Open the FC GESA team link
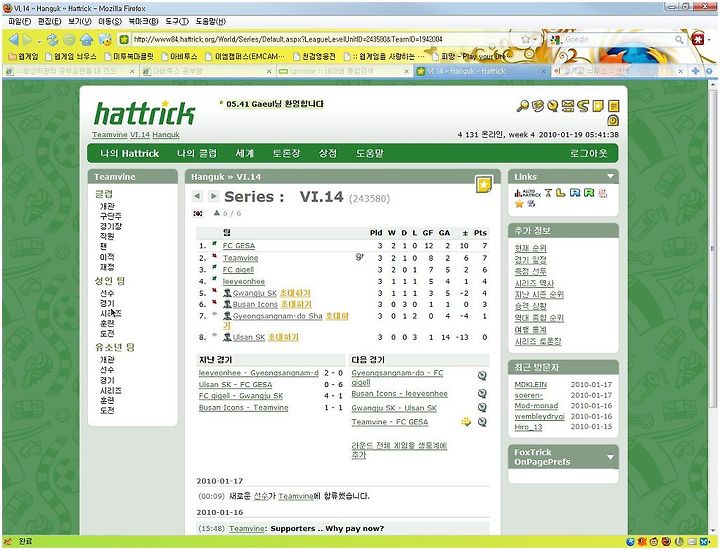This screenshot has height=550, width=720. (239, 246)
